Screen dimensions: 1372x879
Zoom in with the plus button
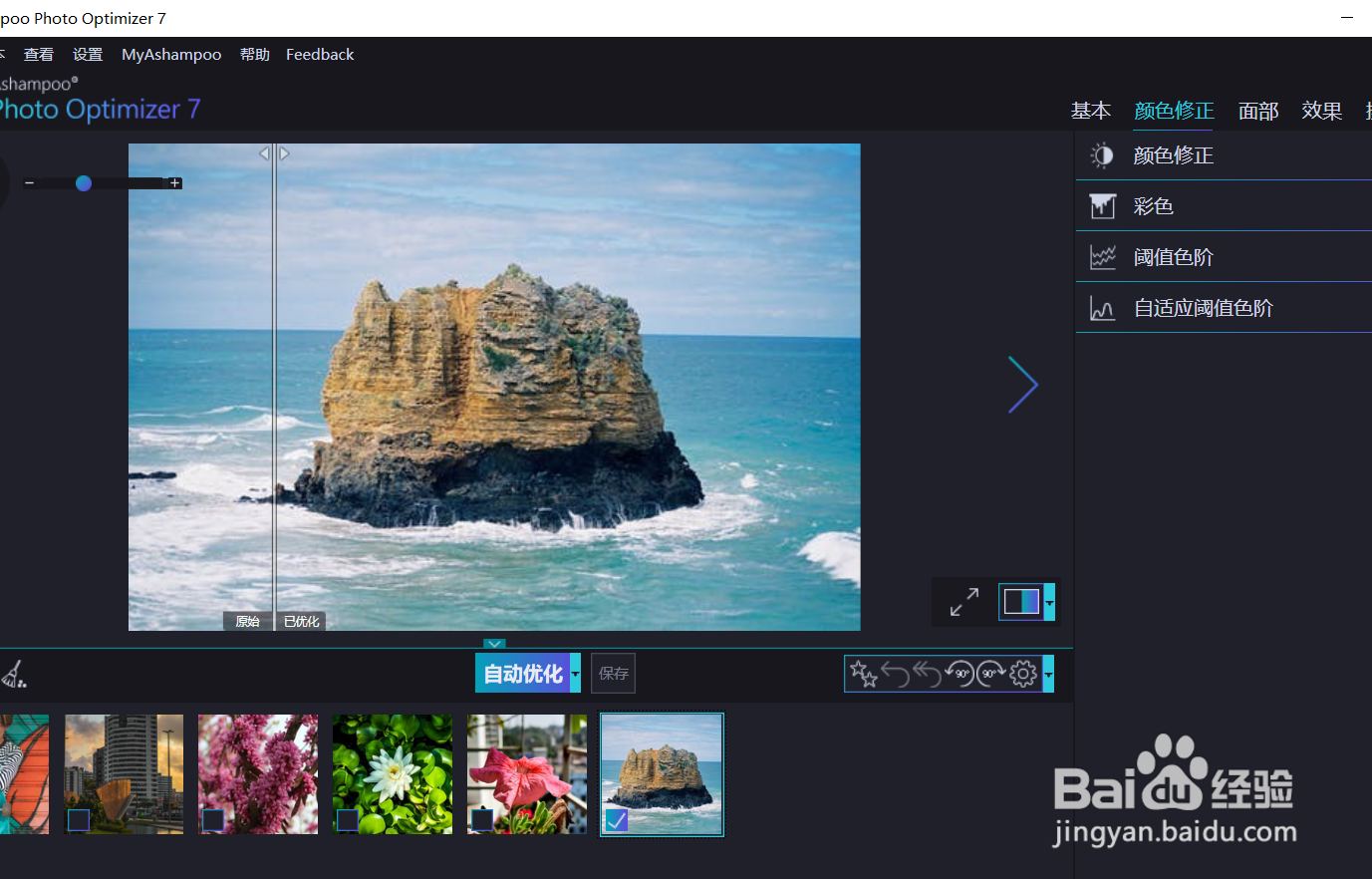pos(175,183)
